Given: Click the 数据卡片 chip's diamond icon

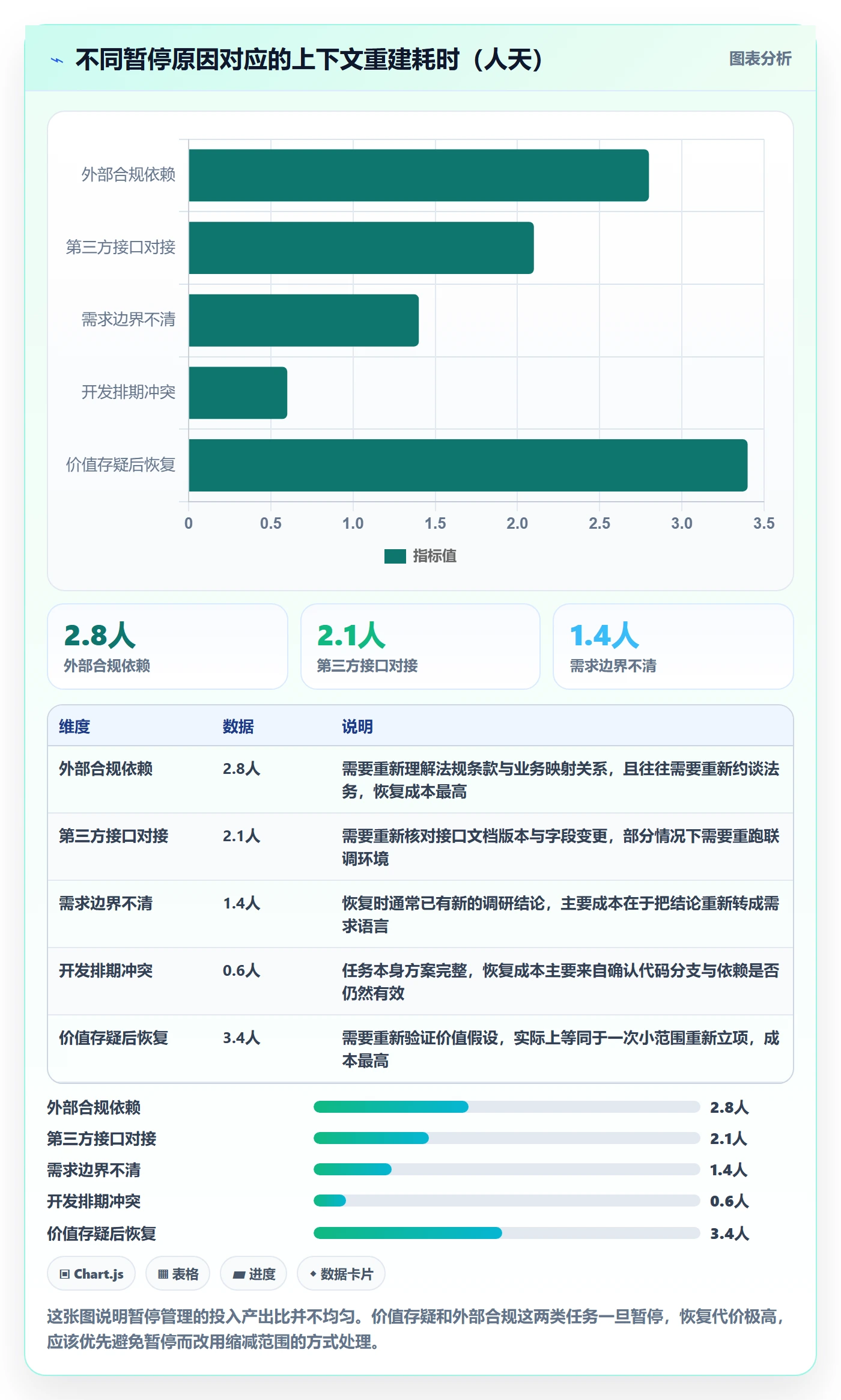Looking at the screenshot, I should click(x=313, y=1274).
